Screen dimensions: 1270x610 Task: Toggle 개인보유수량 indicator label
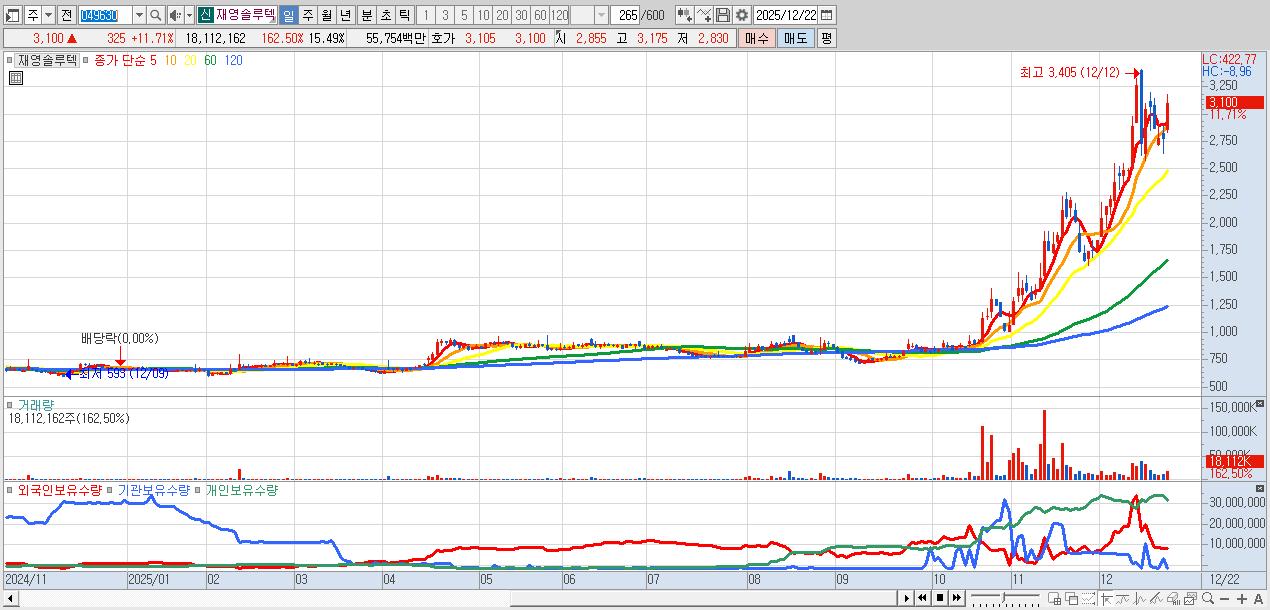coord(242,491)
